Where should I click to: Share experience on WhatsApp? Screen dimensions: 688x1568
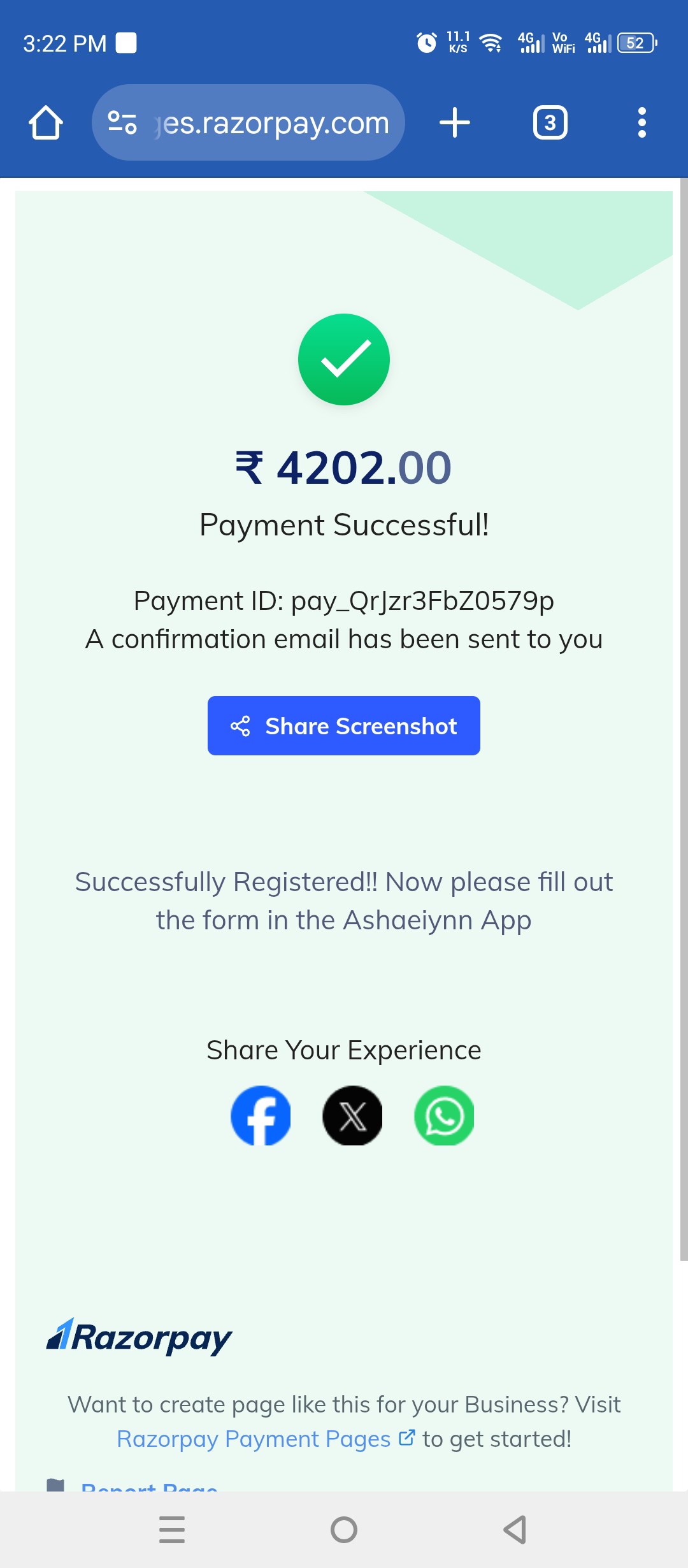(x=444, y=1115)
